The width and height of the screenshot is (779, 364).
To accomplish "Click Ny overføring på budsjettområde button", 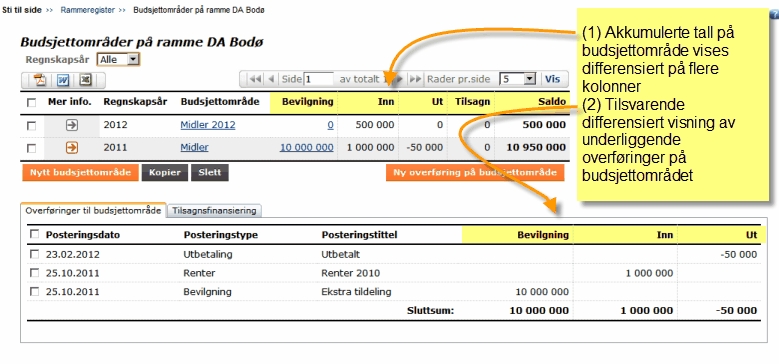I will [475, 173].
